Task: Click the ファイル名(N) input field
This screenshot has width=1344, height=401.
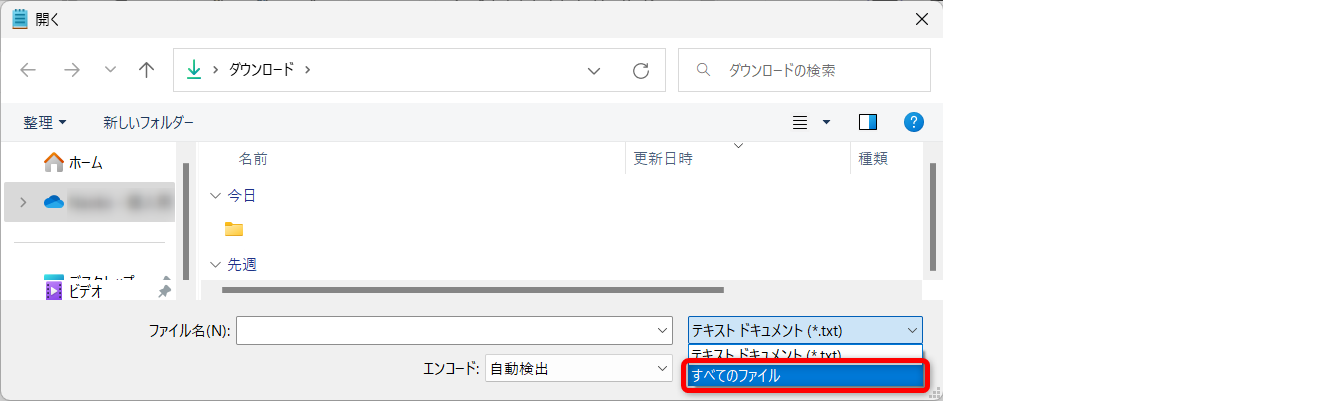Action: (x=445, y=330)
